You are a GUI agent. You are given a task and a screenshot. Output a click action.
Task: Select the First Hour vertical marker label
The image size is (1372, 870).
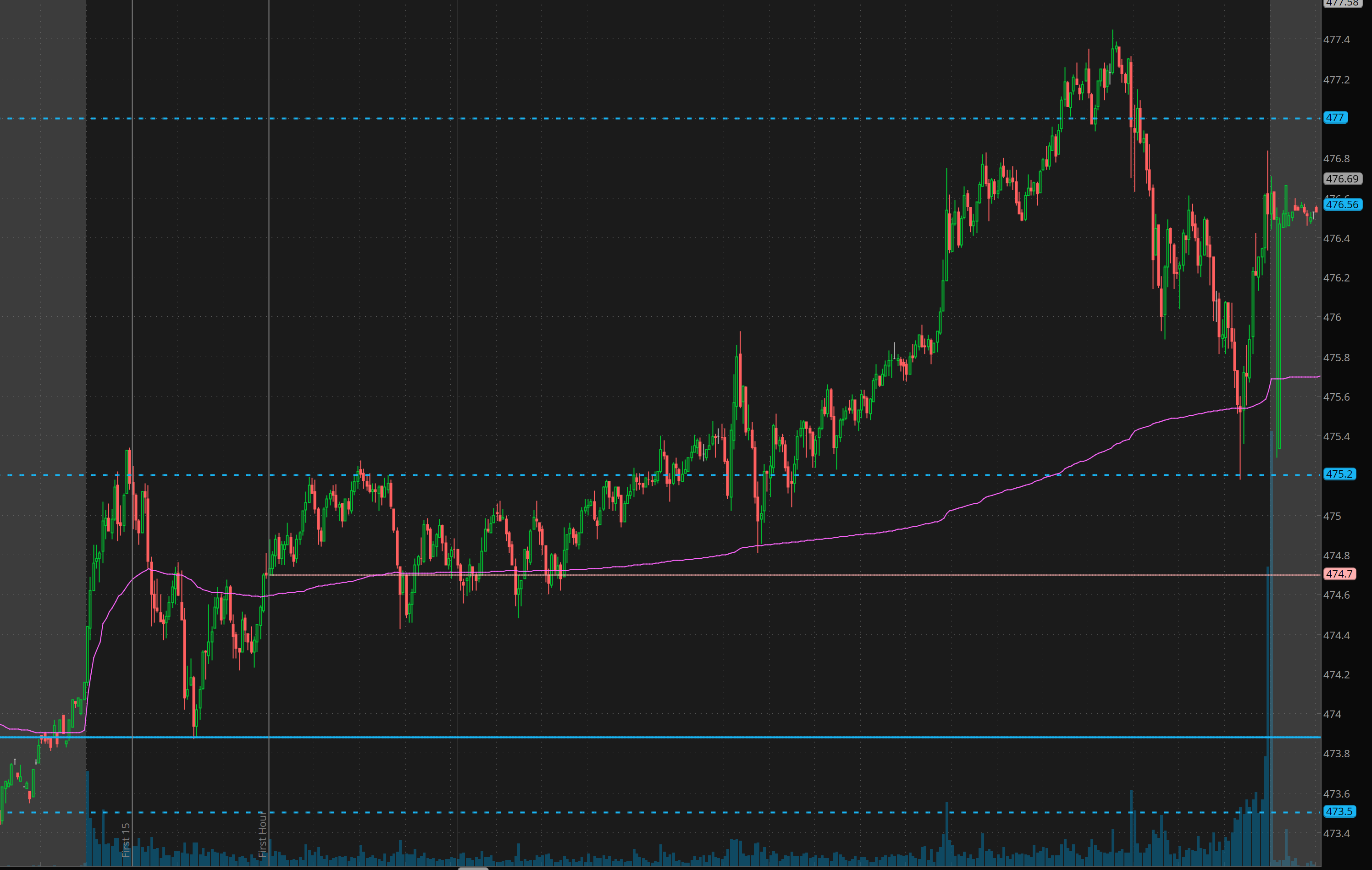point(262,835)
